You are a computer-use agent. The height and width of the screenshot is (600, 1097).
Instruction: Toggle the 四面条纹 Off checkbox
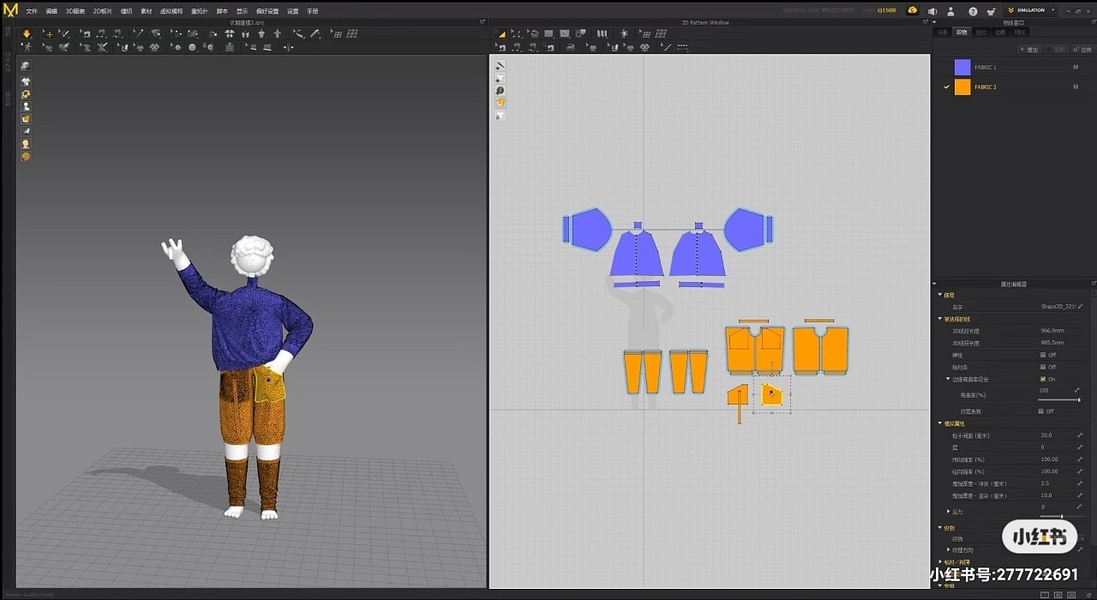(x=1041, y=411)
